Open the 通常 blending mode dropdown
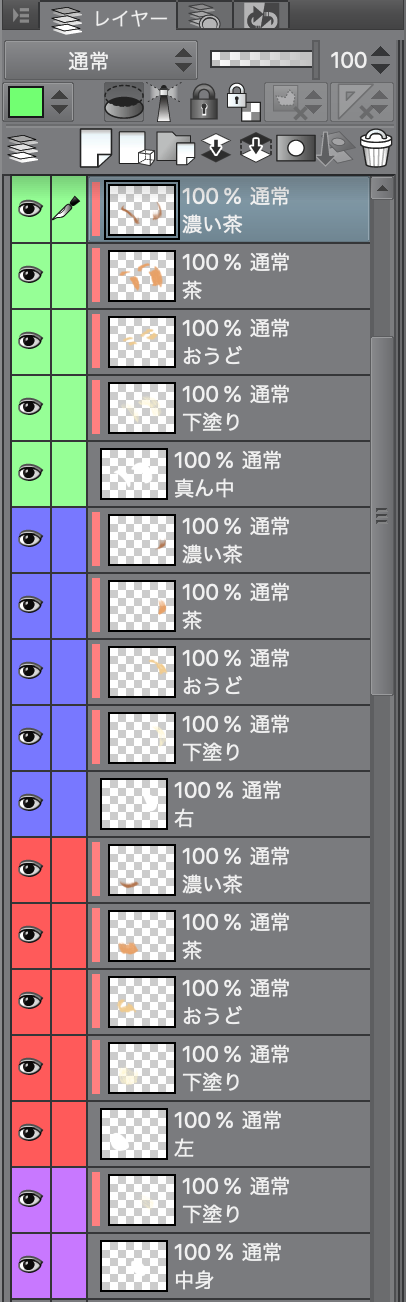Screen dimensions: 406x1302 click(x=101, y=60)
